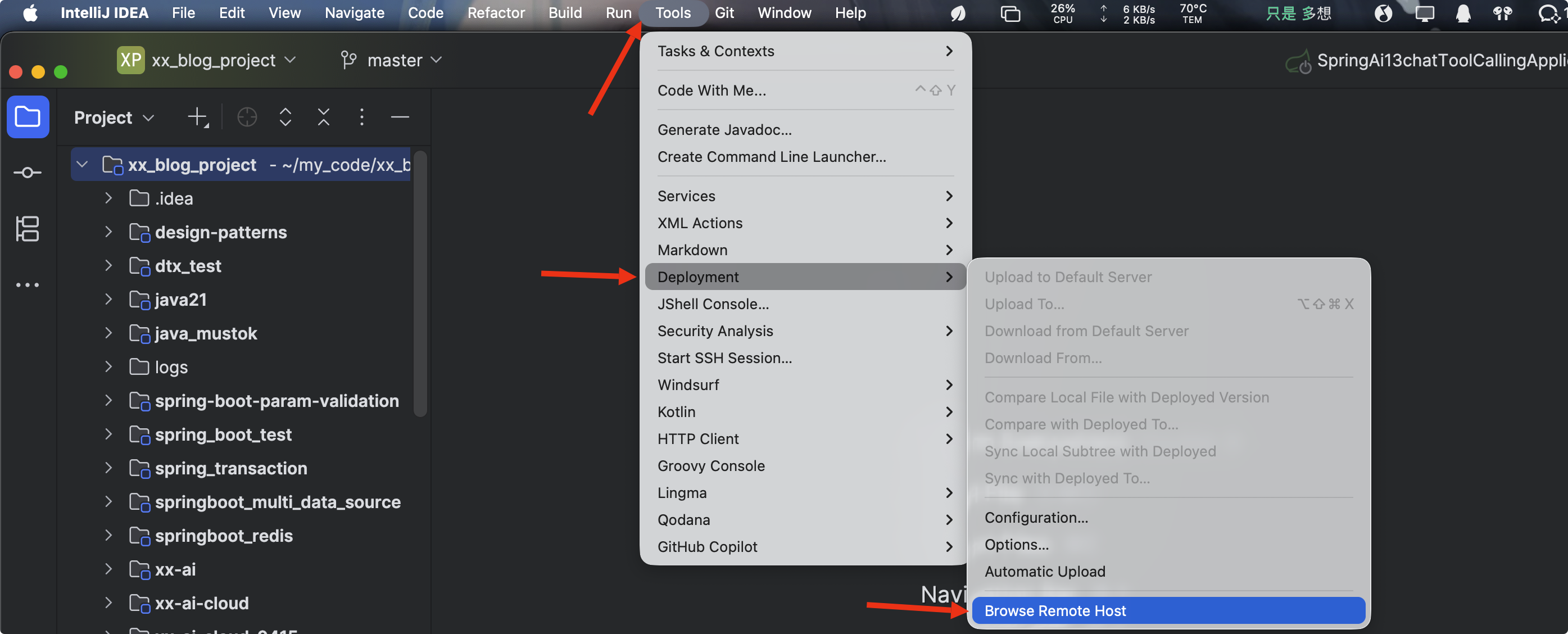Select xx-ai-cloud module row

(x=241, y=603)
